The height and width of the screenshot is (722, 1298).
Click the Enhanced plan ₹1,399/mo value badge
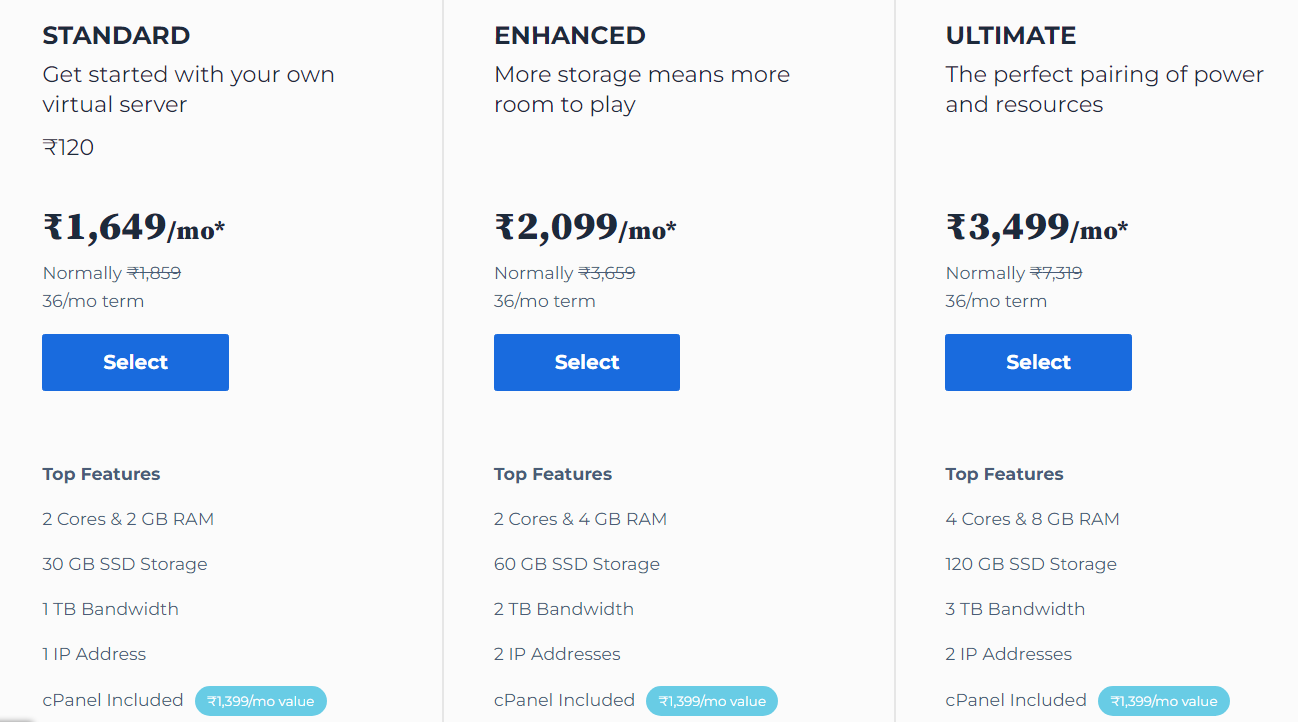pos(712,701)
